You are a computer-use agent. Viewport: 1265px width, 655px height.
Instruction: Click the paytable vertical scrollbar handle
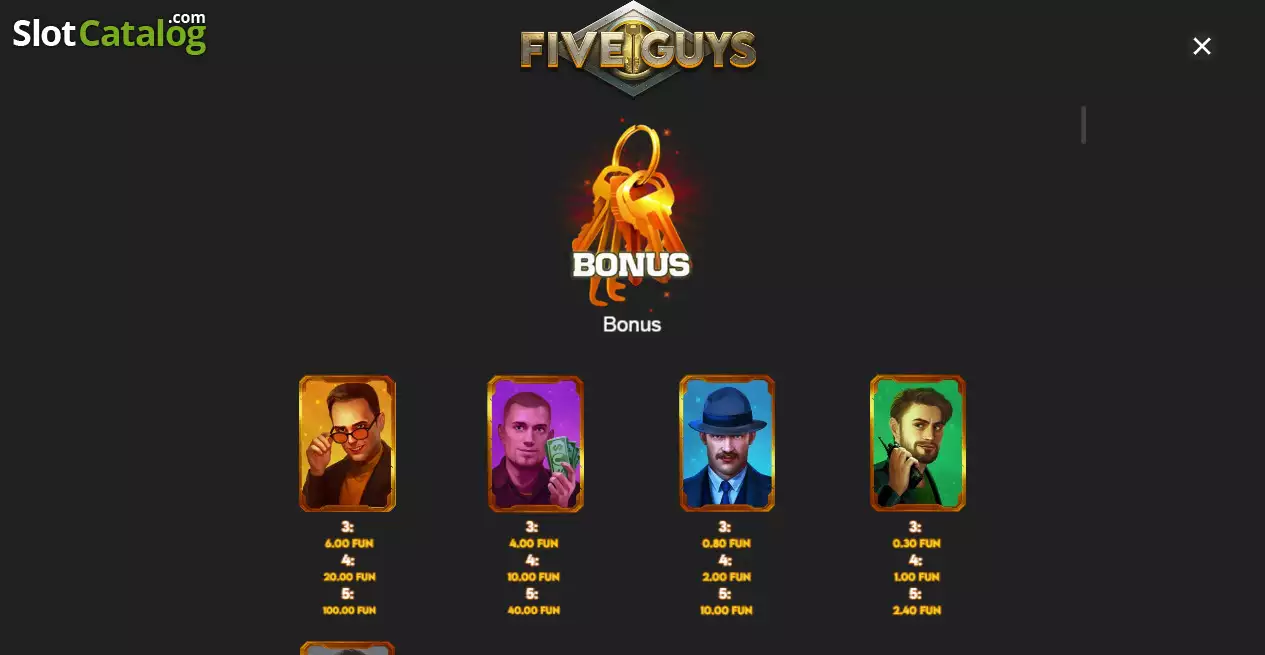pos(1083,125)
